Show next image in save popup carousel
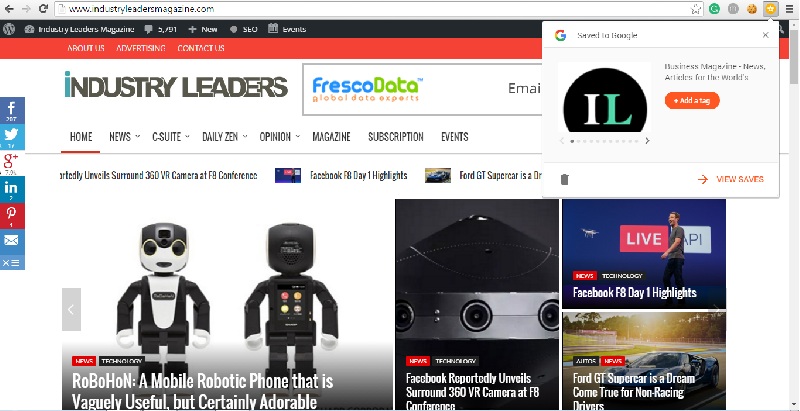 [x=647, y=141]
